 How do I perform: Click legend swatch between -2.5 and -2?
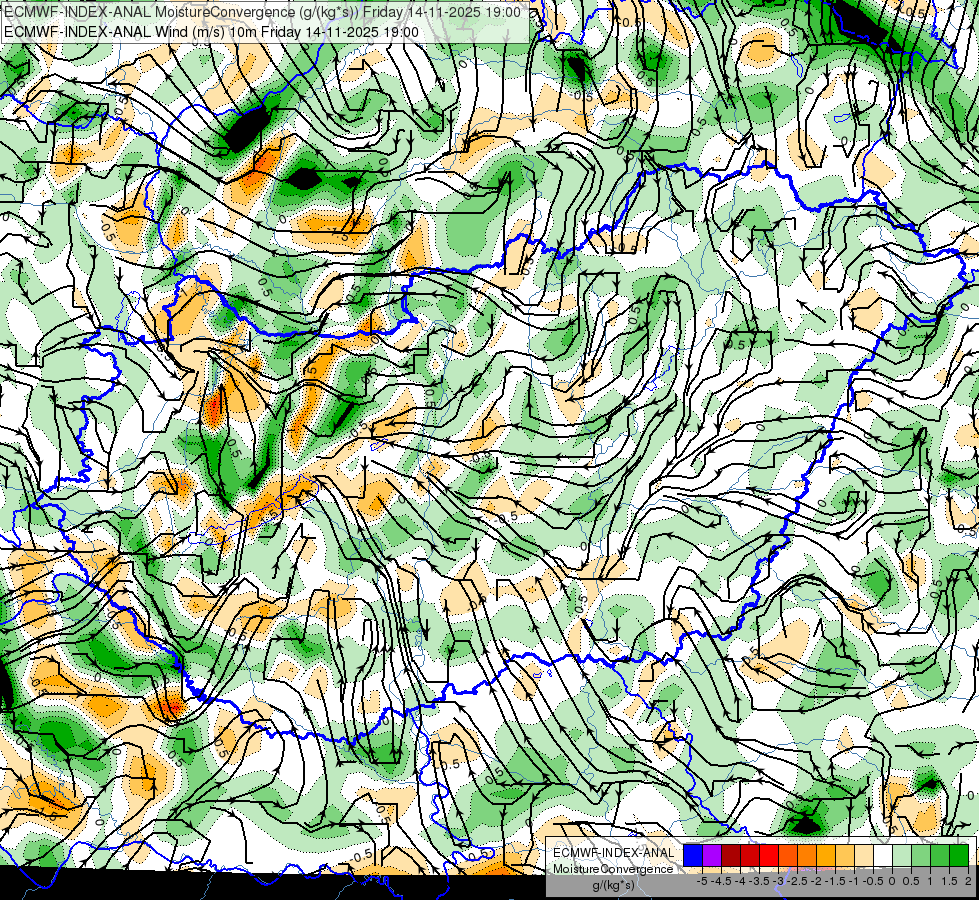pos(807,855)
